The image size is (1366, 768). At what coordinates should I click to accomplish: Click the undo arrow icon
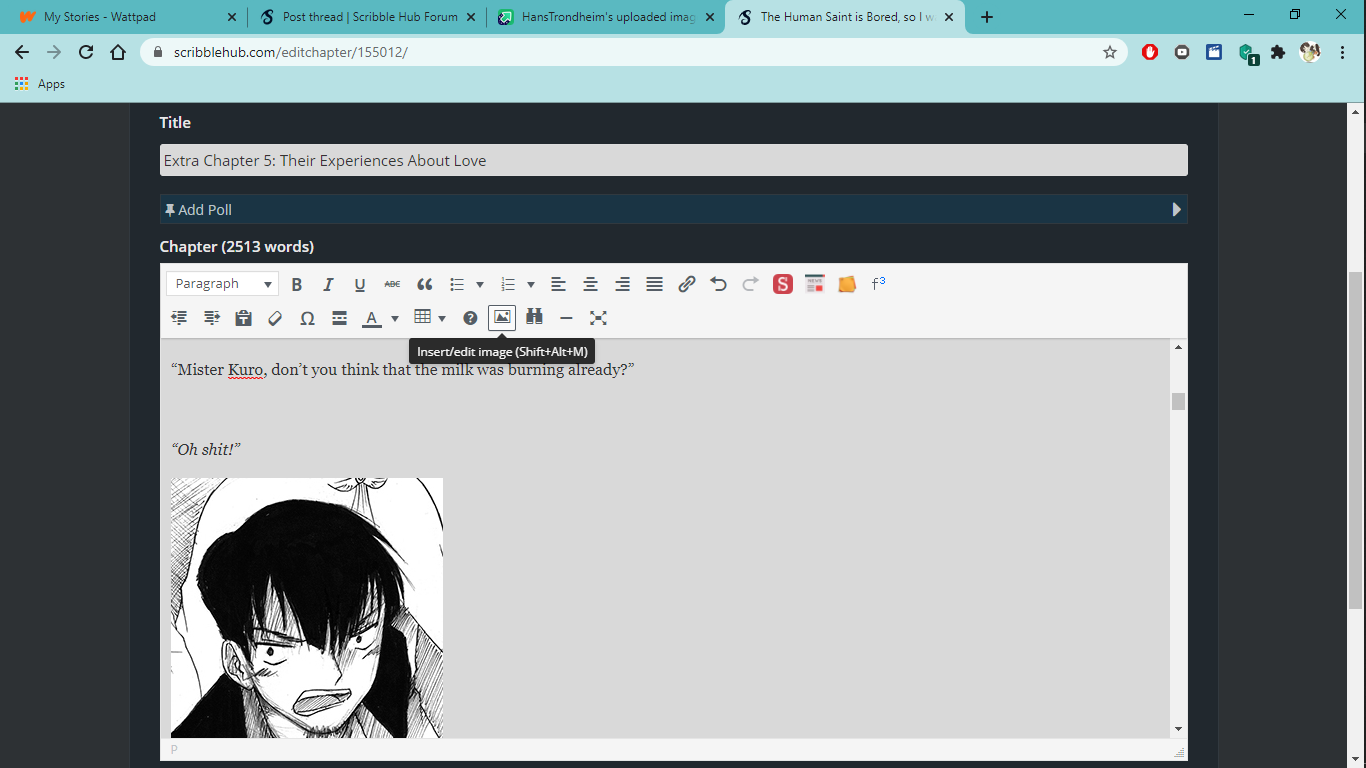click(x=718, y=284)
